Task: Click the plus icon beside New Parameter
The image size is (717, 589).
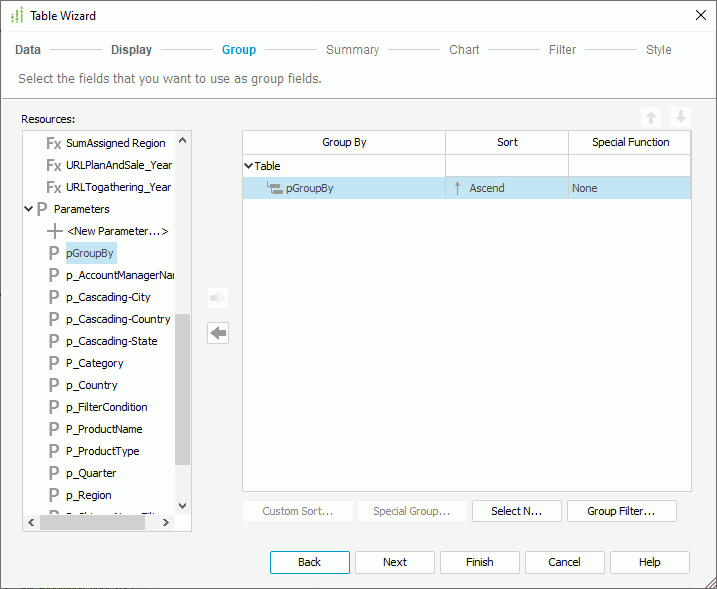Action: click(54, 231)
